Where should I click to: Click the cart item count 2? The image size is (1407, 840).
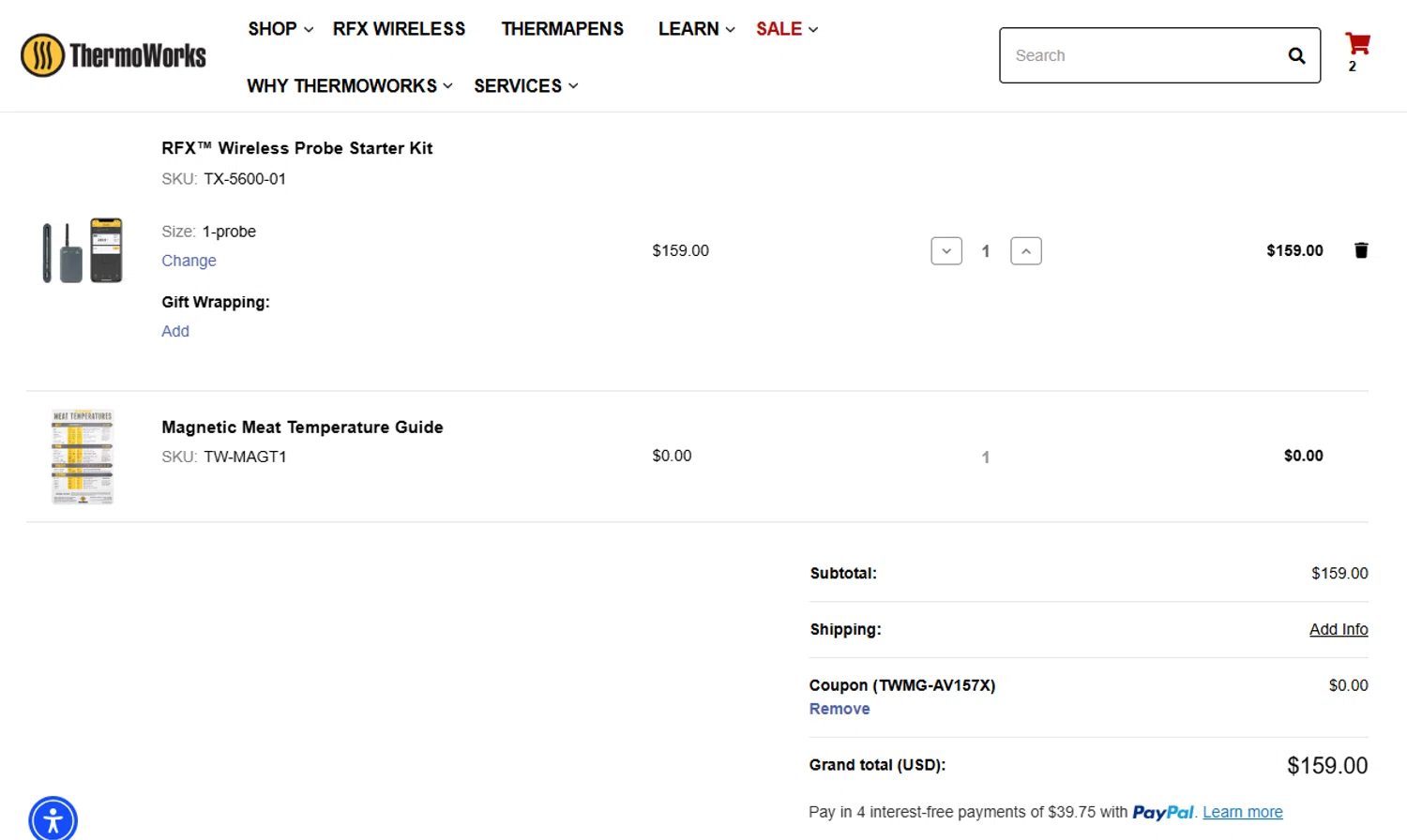tap(1353, 67)
